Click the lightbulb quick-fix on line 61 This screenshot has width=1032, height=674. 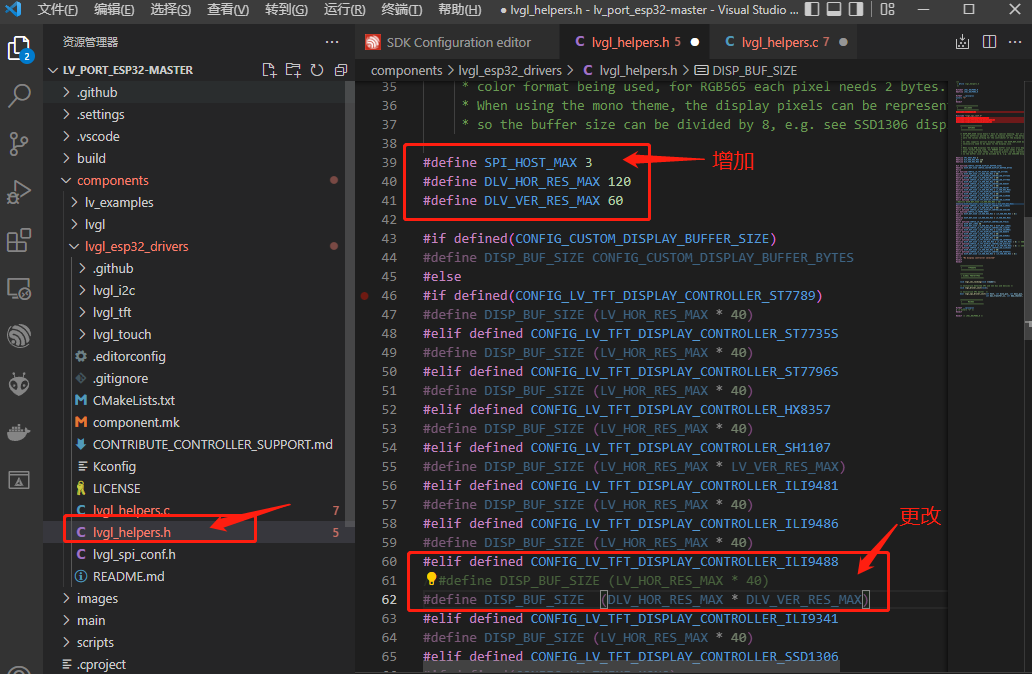[x=431, y=579]
